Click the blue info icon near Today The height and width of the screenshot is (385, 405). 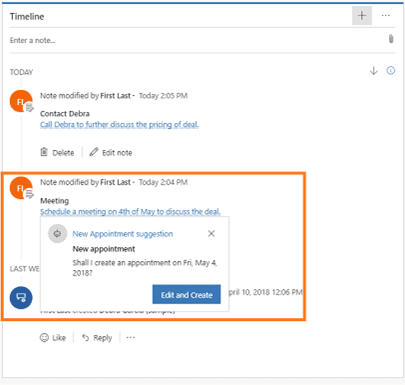(391, 71)
